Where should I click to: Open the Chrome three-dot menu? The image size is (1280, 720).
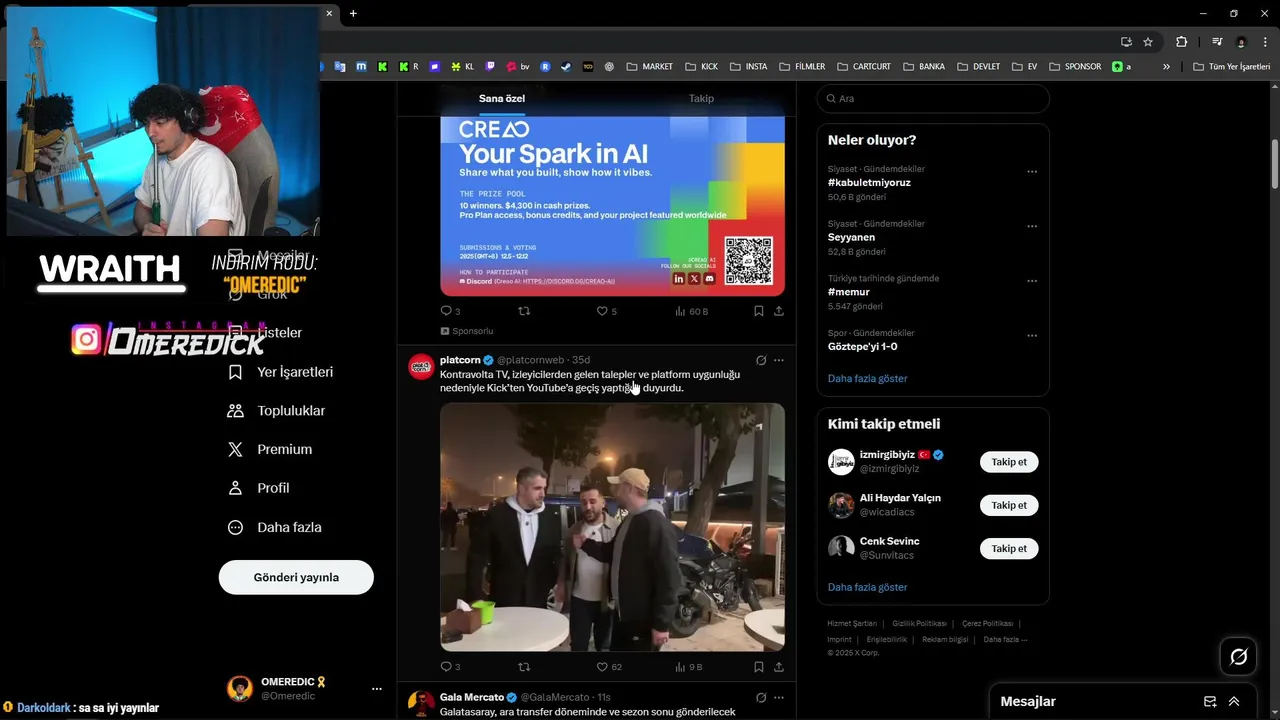click(x=1265, y=42)
